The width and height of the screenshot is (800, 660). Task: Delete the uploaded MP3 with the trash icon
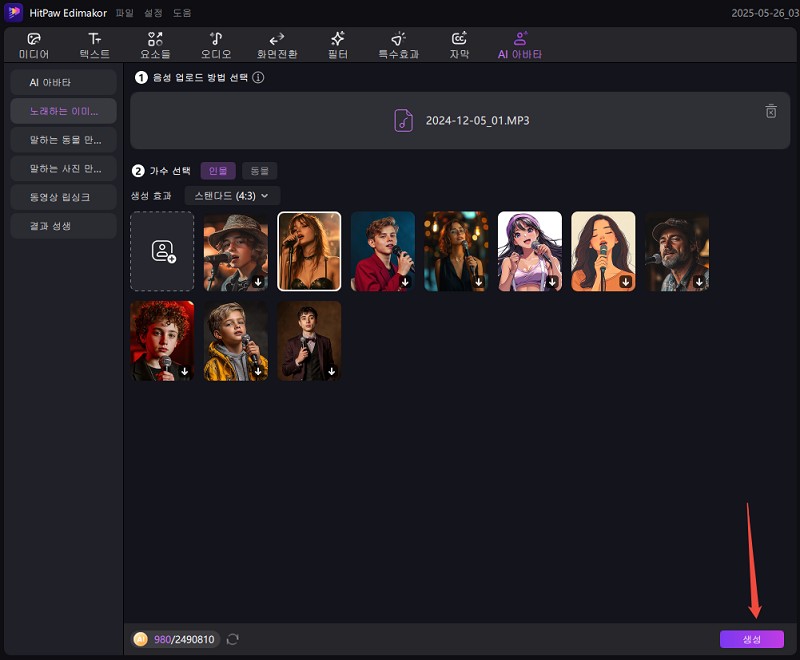[x=771, y=111]
